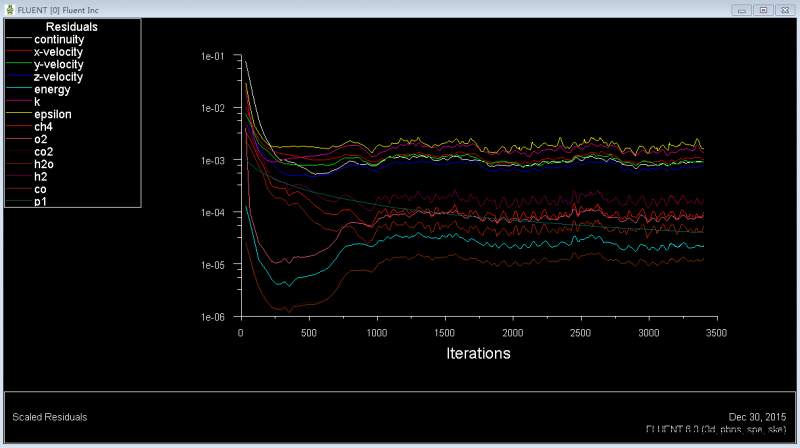
Task: Click the white continuity legend line sample
Action: 19,39
